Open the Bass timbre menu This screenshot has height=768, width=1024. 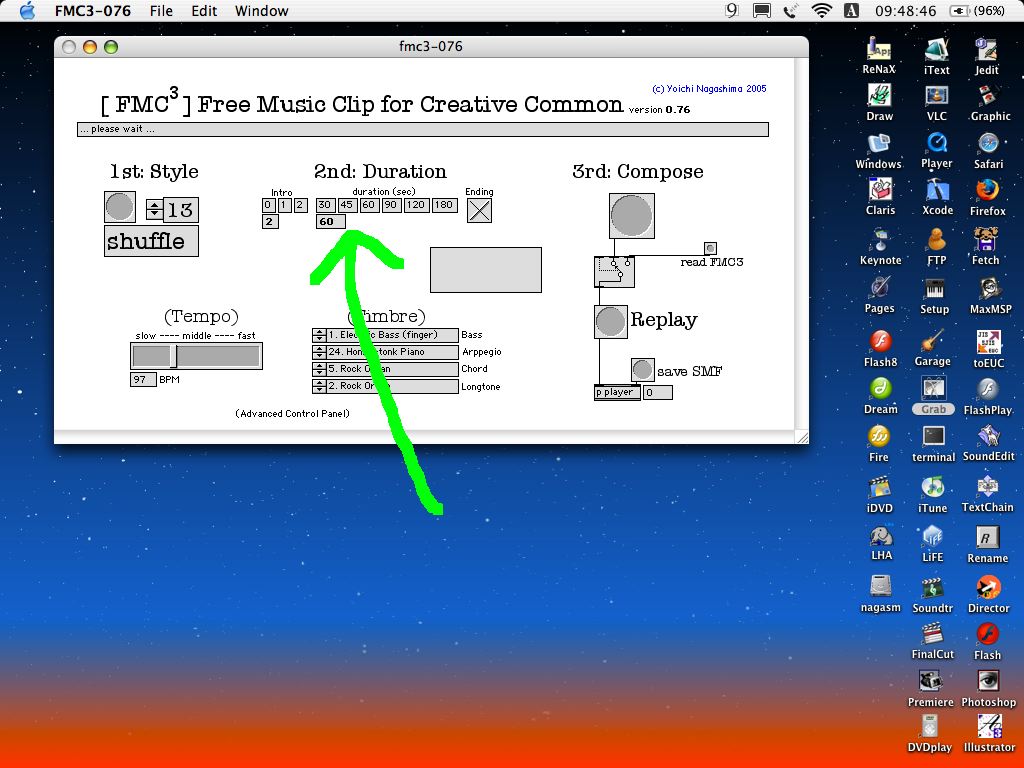coord(392,335)
